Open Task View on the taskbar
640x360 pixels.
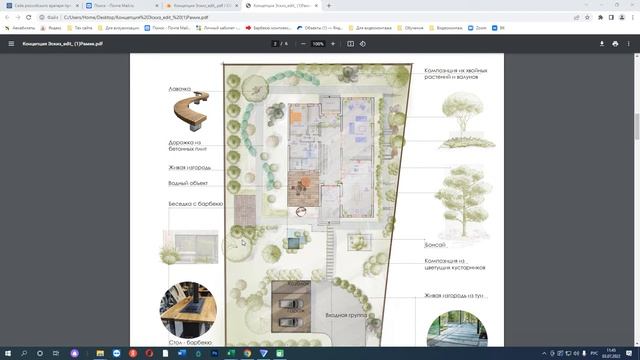point(56,353)
